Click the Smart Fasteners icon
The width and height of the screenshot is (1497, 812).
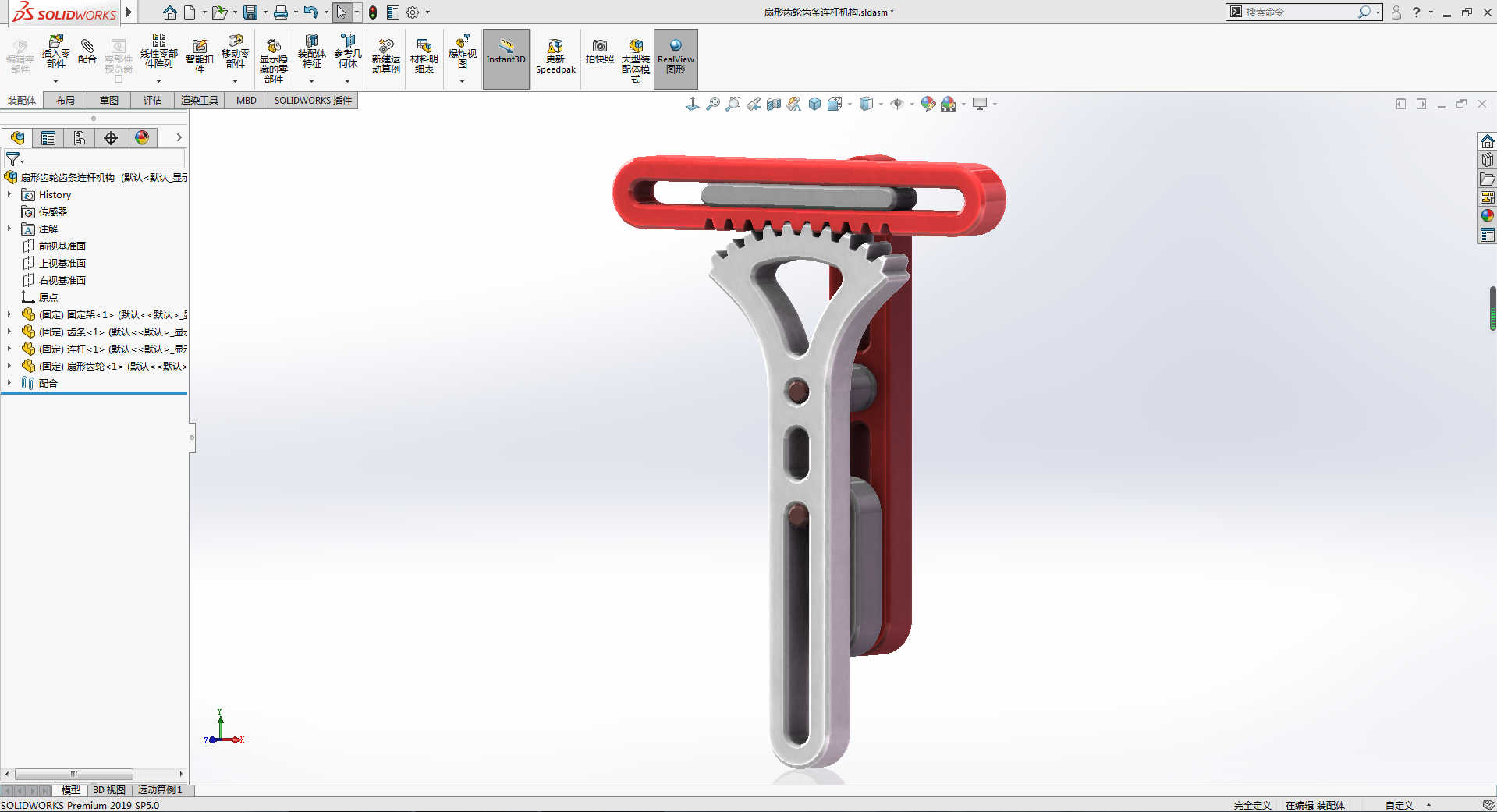(199, 56)
